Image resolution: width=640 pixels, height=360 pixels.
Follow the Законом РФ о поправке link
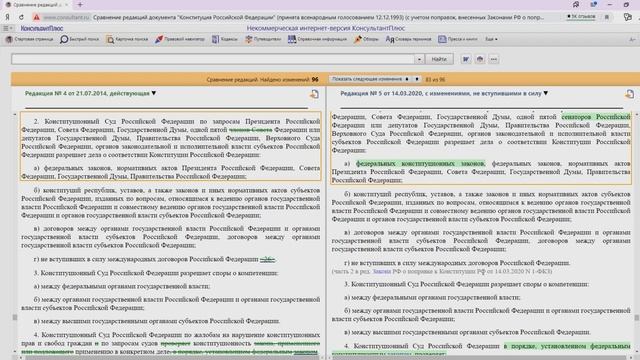coord(382,271)
